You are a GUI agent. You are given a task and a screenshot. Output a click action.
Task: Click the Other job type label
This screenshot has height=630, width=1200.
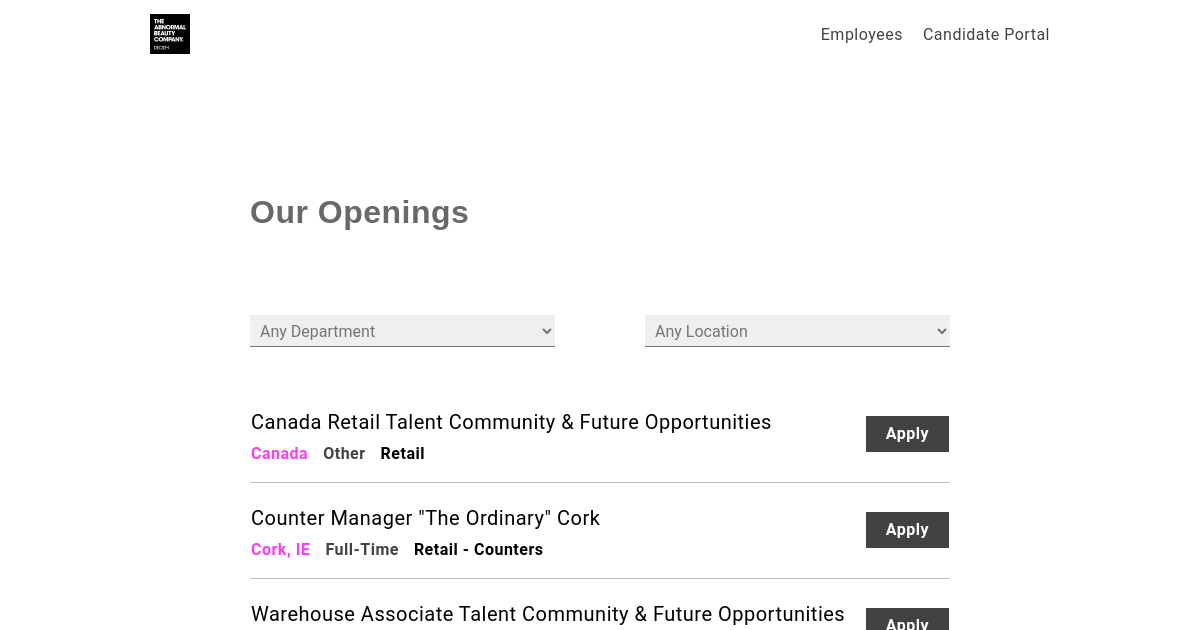(x=344, y=454)
